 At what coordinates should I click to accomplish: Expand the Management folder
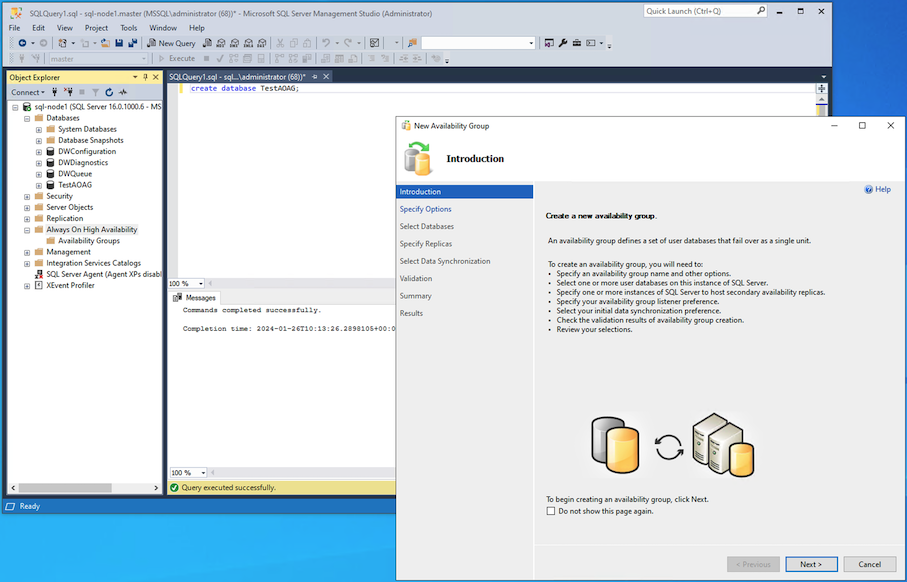(27, 252)
